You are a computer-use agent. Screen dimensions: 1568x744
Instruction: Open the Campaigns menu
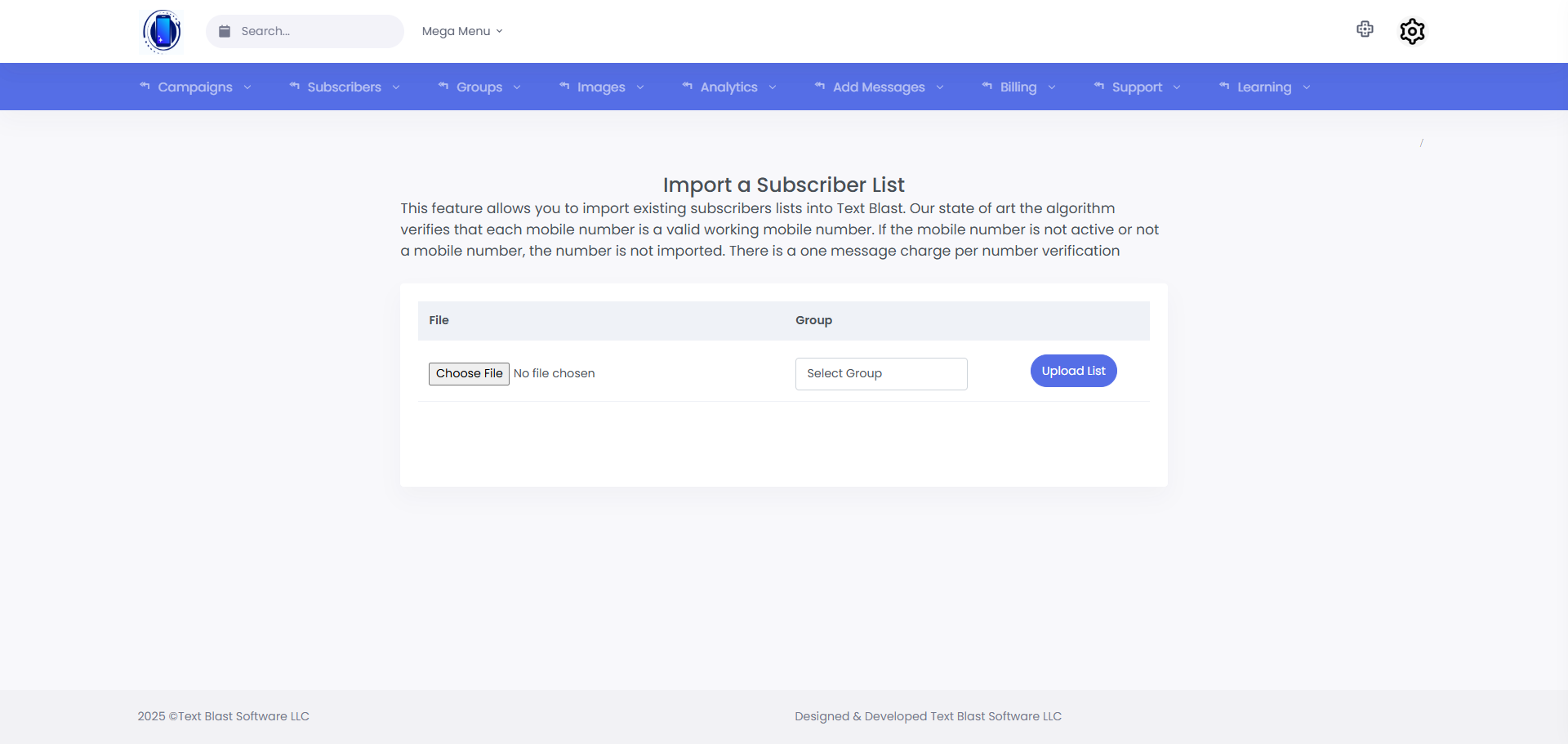pos(195,87)
